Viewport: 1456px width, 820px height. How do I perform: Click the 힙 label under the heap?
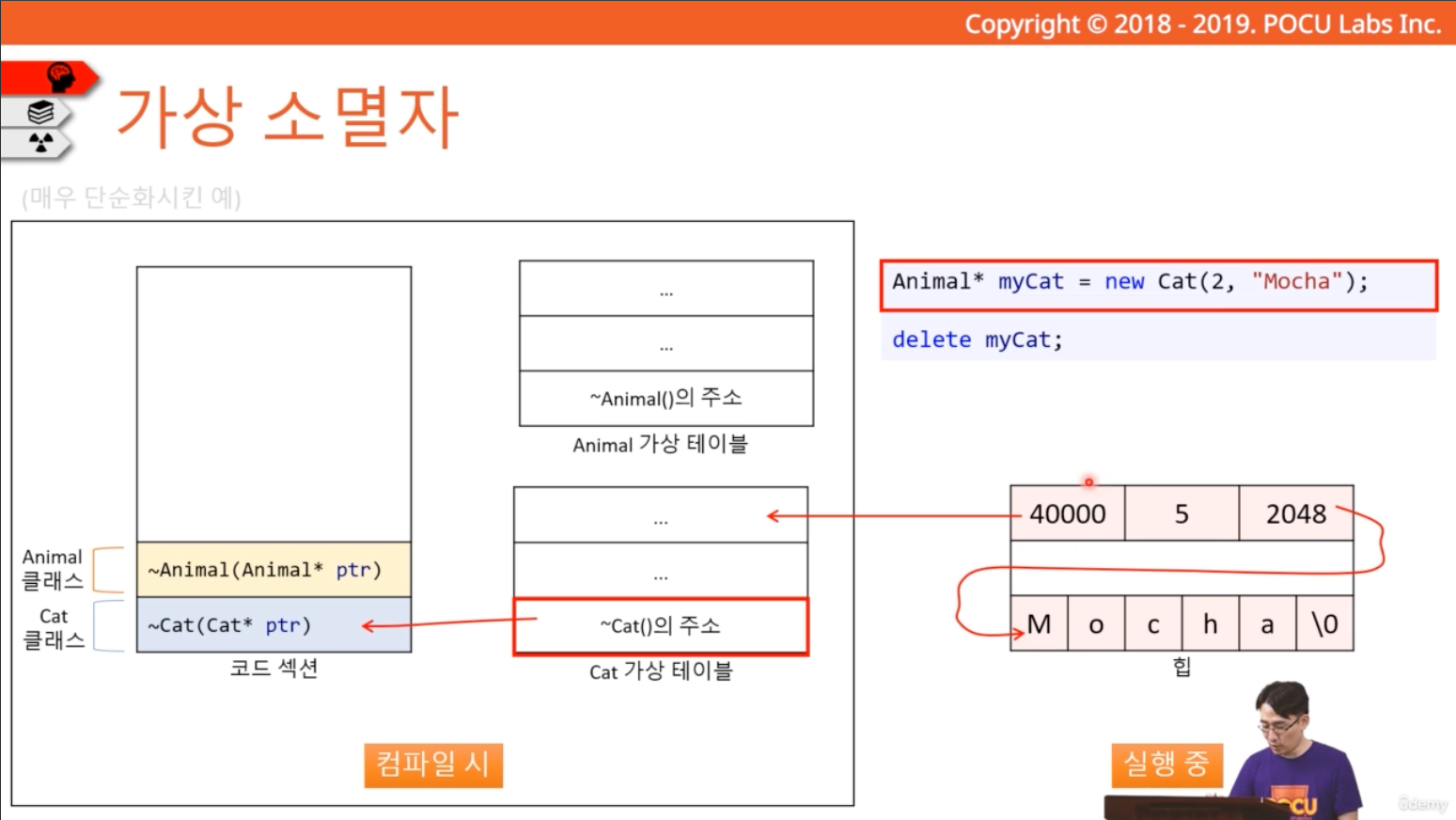pos(1182,667)
